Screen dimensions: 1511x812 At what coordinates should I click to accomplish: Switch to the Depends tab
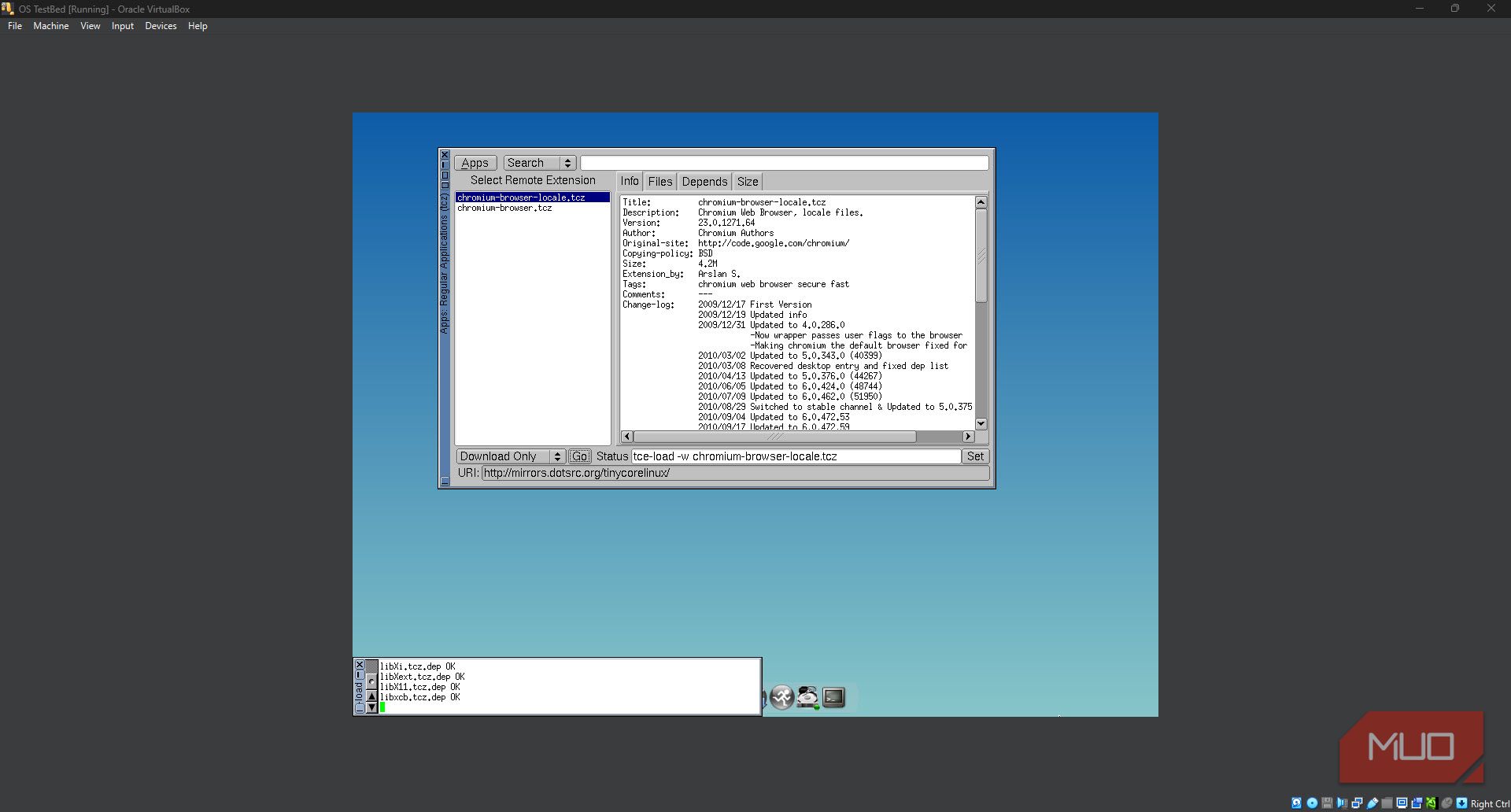(704, 182)
